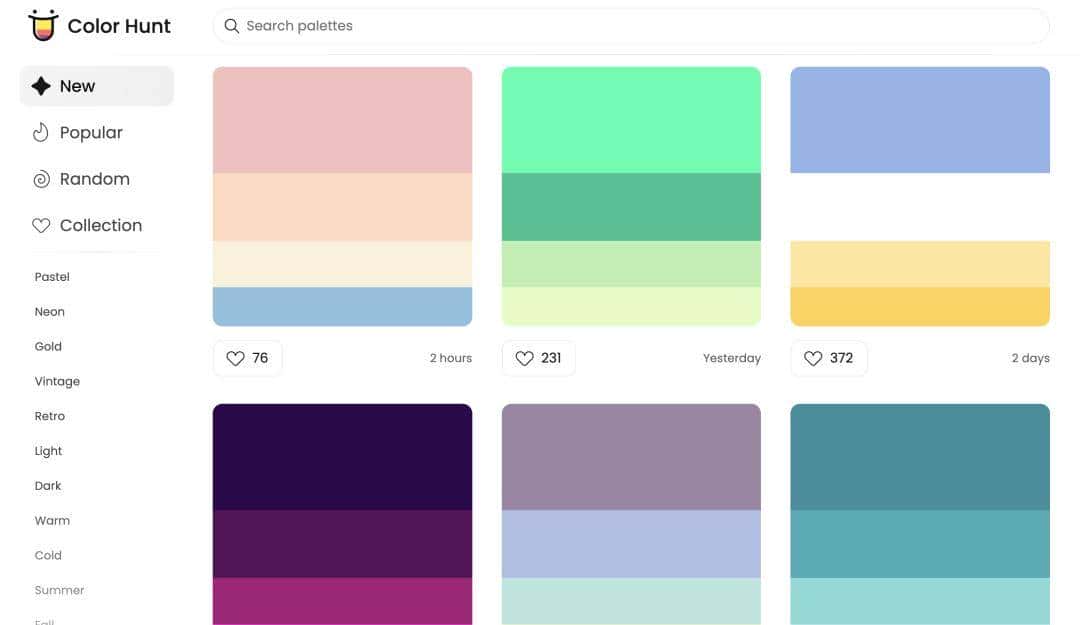Click the sparkle icon beside New
Viewport: 1080px width, 625px height.
tap(41, 86)
